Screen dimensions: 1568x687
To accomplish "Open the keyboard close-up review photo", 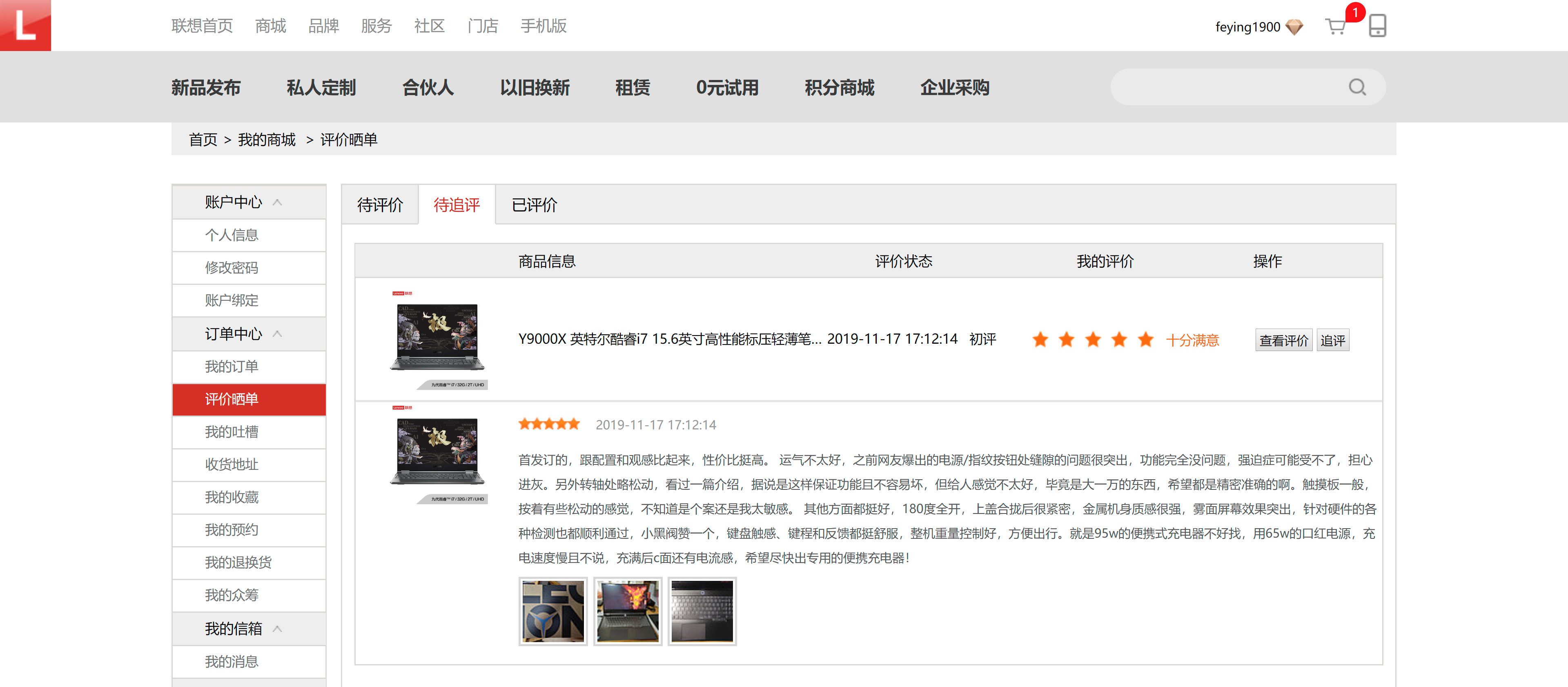I will point(702,611).
